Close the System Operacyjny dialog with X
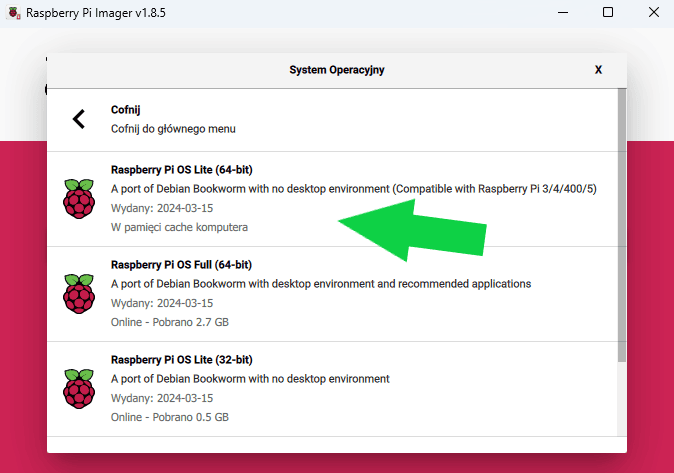674x473 pixels. click(x=598, y=70)
